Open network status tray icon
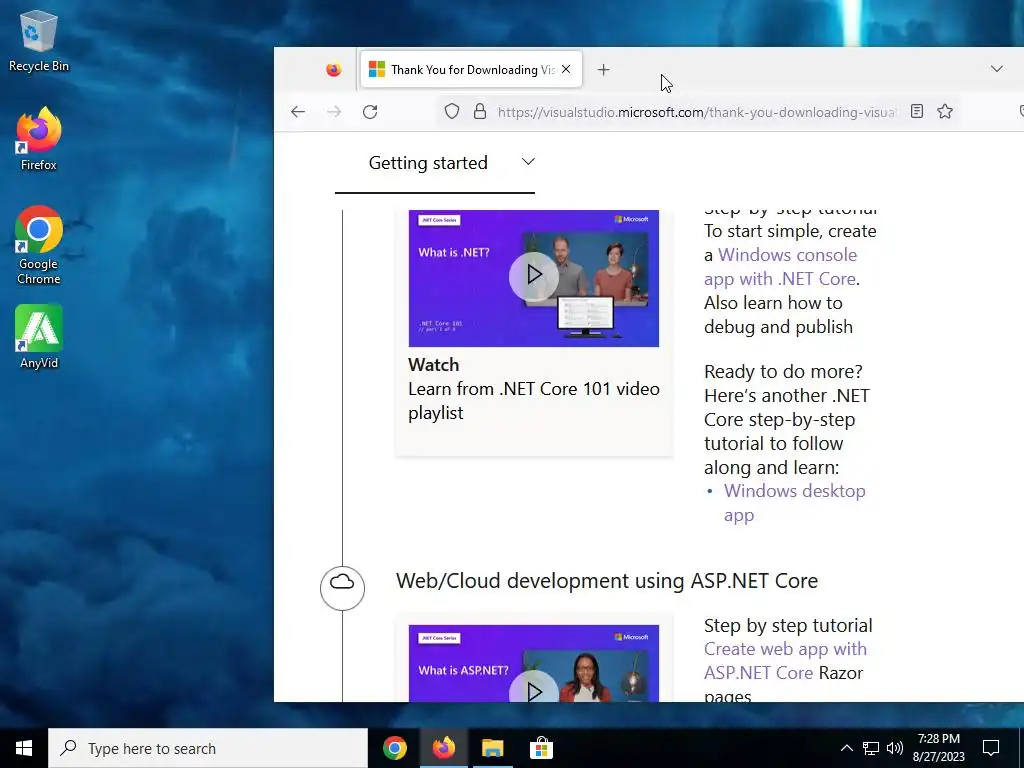 click(871, 748)
